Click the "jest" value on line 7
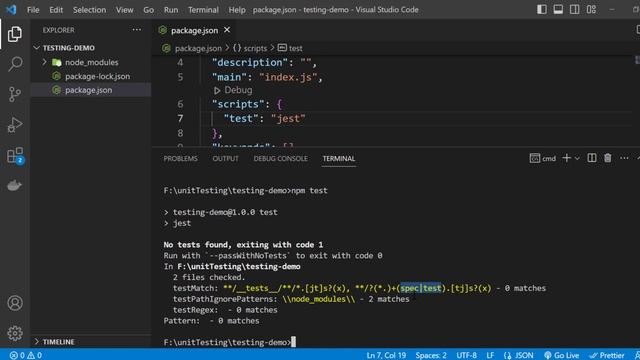The height and width of the screenshot is (360, 640). coord(288,118)
